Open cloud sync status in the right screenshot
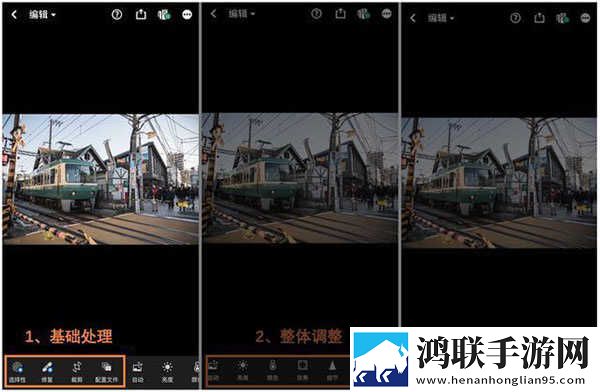The image size is (600, 392). [562, 18]
